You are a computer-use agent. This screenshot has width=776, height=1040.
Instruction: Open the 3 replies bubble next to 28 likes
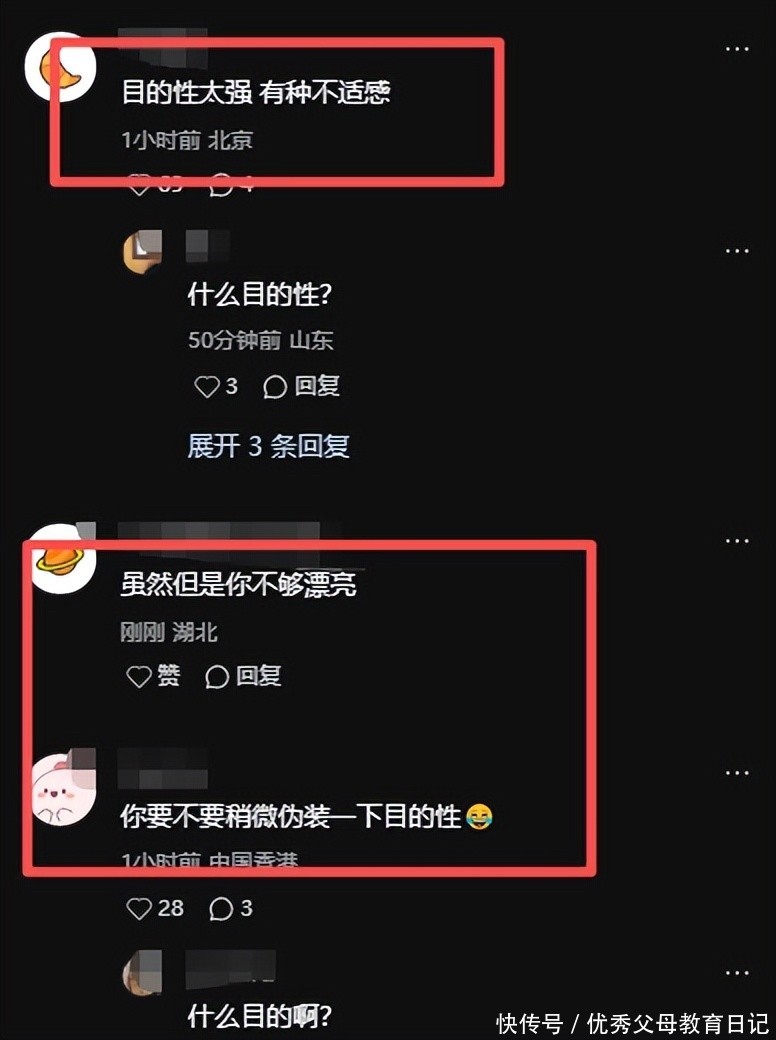tap(231, 908)
